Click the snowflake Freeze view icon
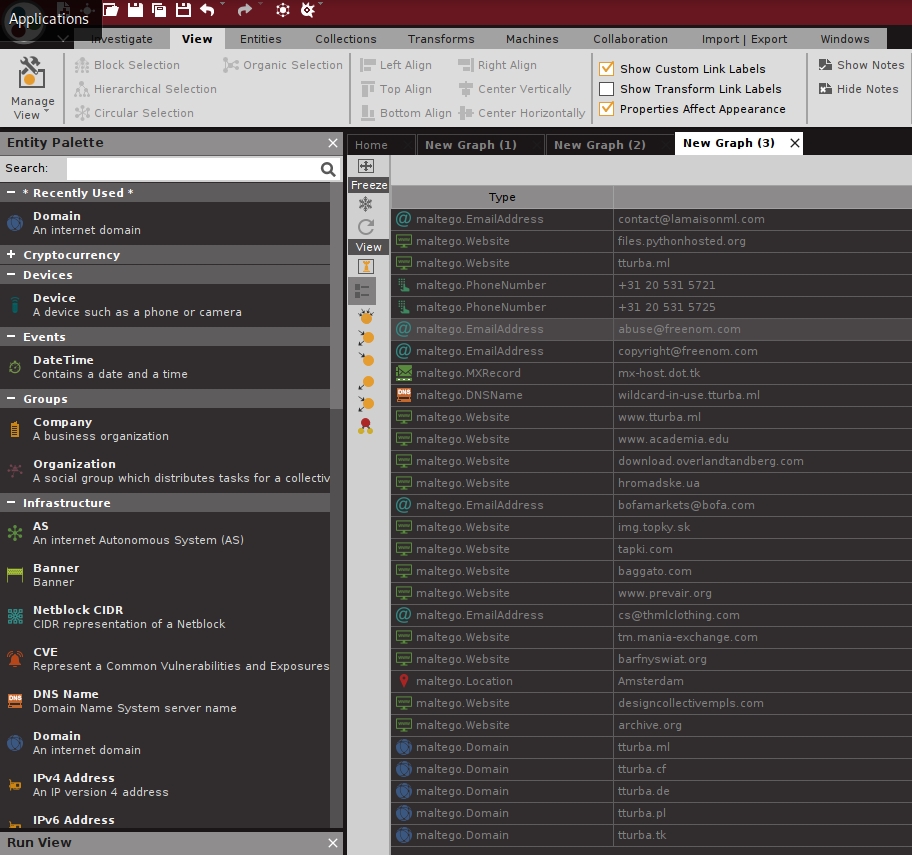912x855 pixels. pyautogui.click(x=366, y=204)
